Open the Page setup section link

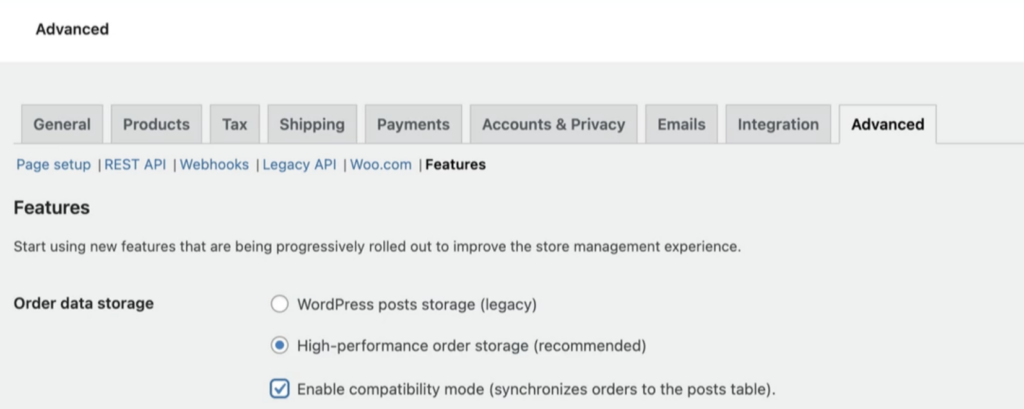(x=54, y=165)
